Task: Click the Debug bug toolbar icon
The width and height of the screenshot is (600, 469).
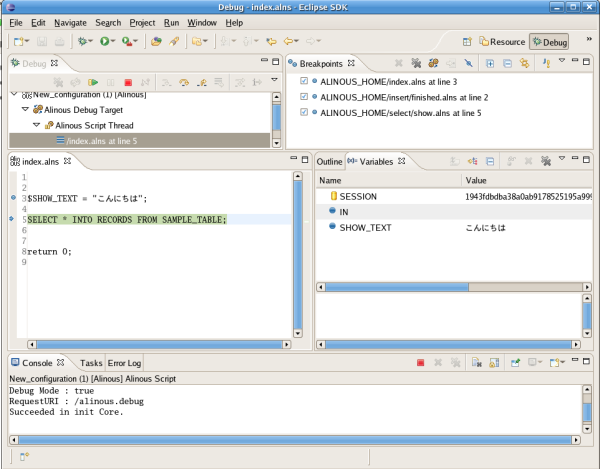Action: 82,41
